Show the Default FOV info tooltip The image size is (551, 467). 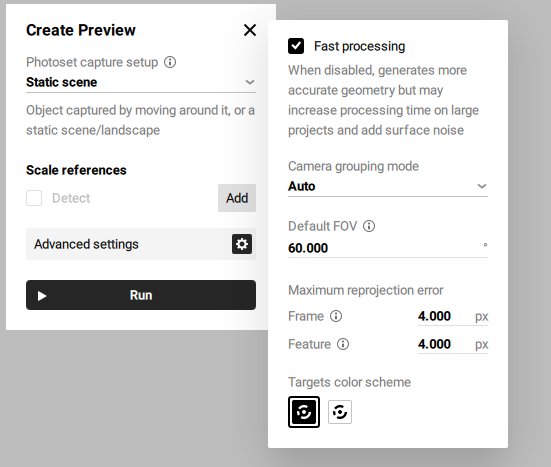(369, 226)
